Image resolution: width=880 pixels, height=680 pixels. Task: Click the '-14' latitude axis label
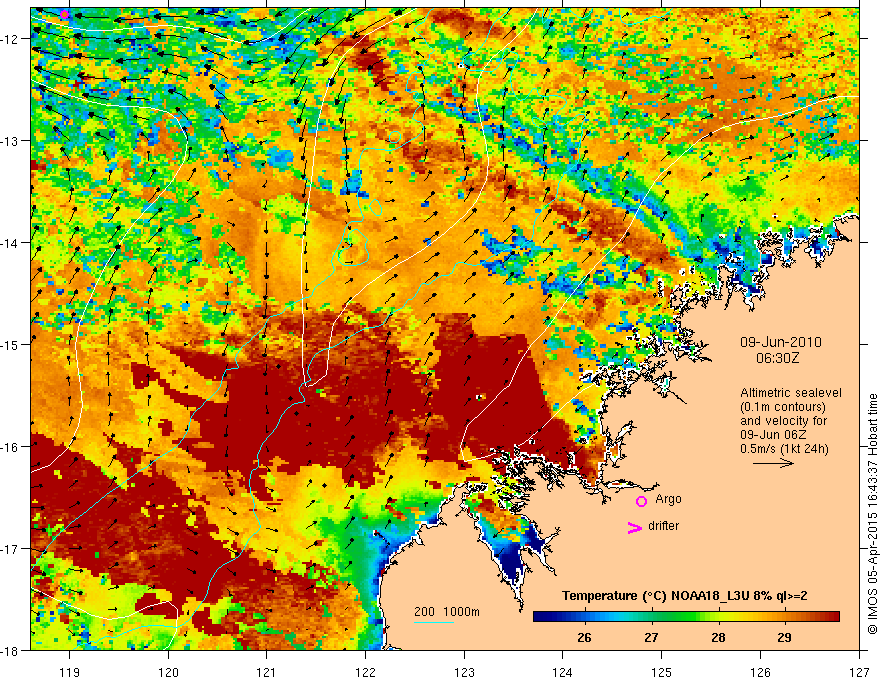11,243
